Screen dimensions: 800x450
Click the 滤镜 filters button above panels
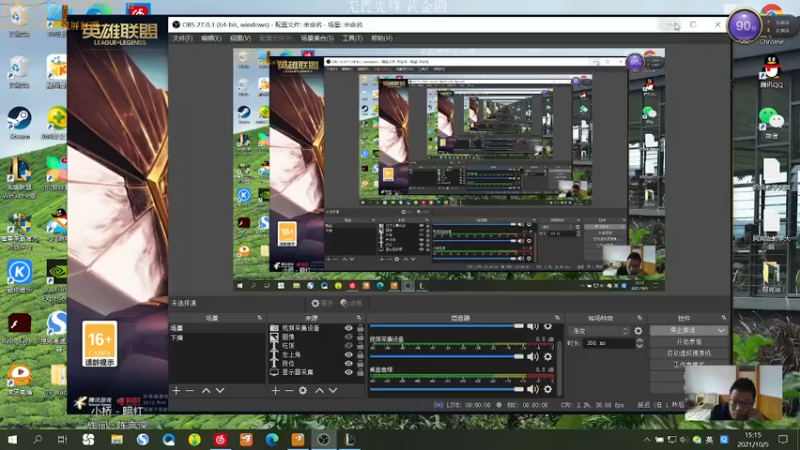click(351, 303)
